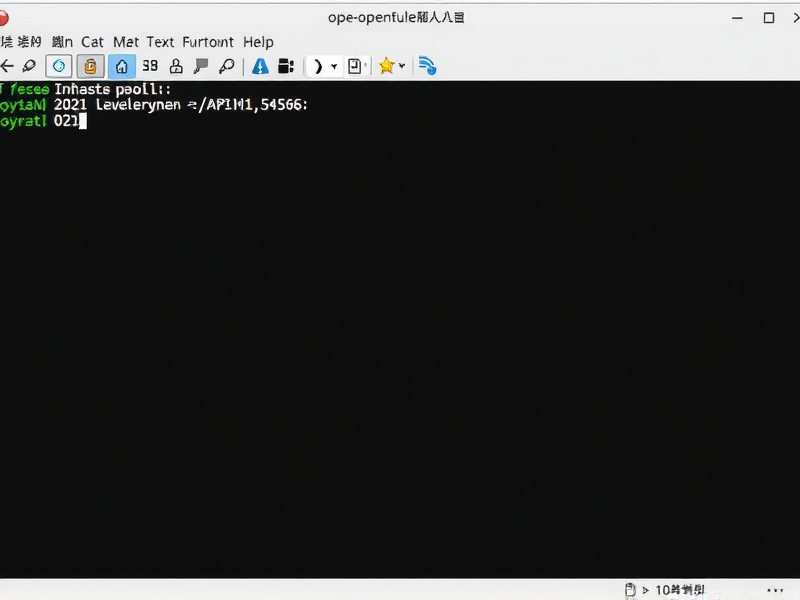The width and height of the screenshot is (800, 600).
Task: Click the home icon in toolbar
Action: coord(121,66)
